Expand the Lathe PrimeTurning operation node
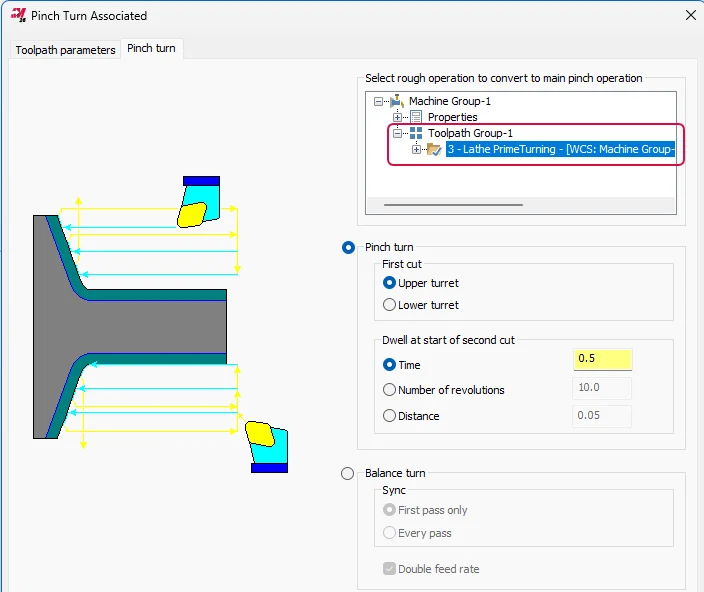 [417, 149]
